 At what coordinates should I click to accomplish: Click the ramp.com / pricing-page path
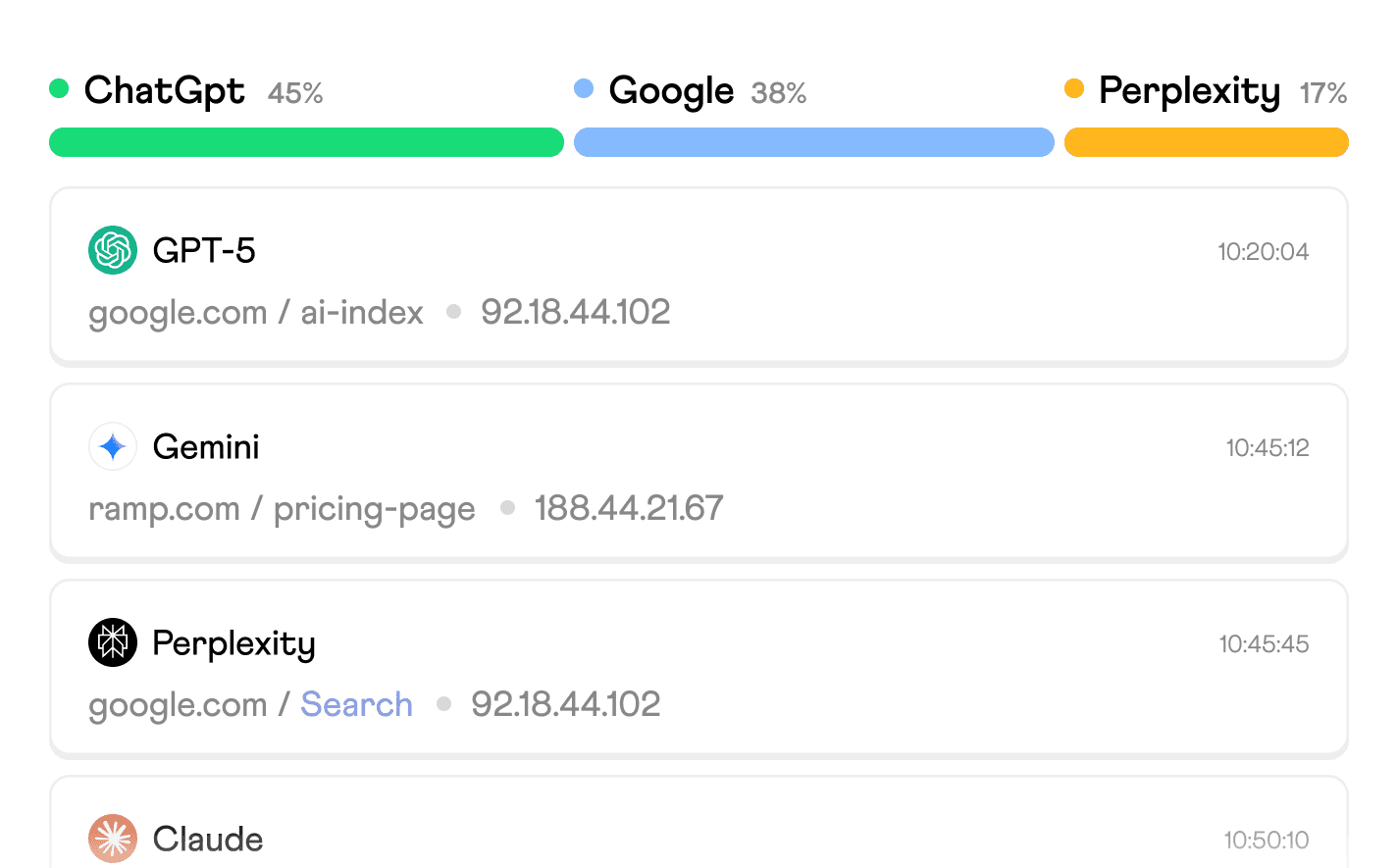click(x=282, y=509)
